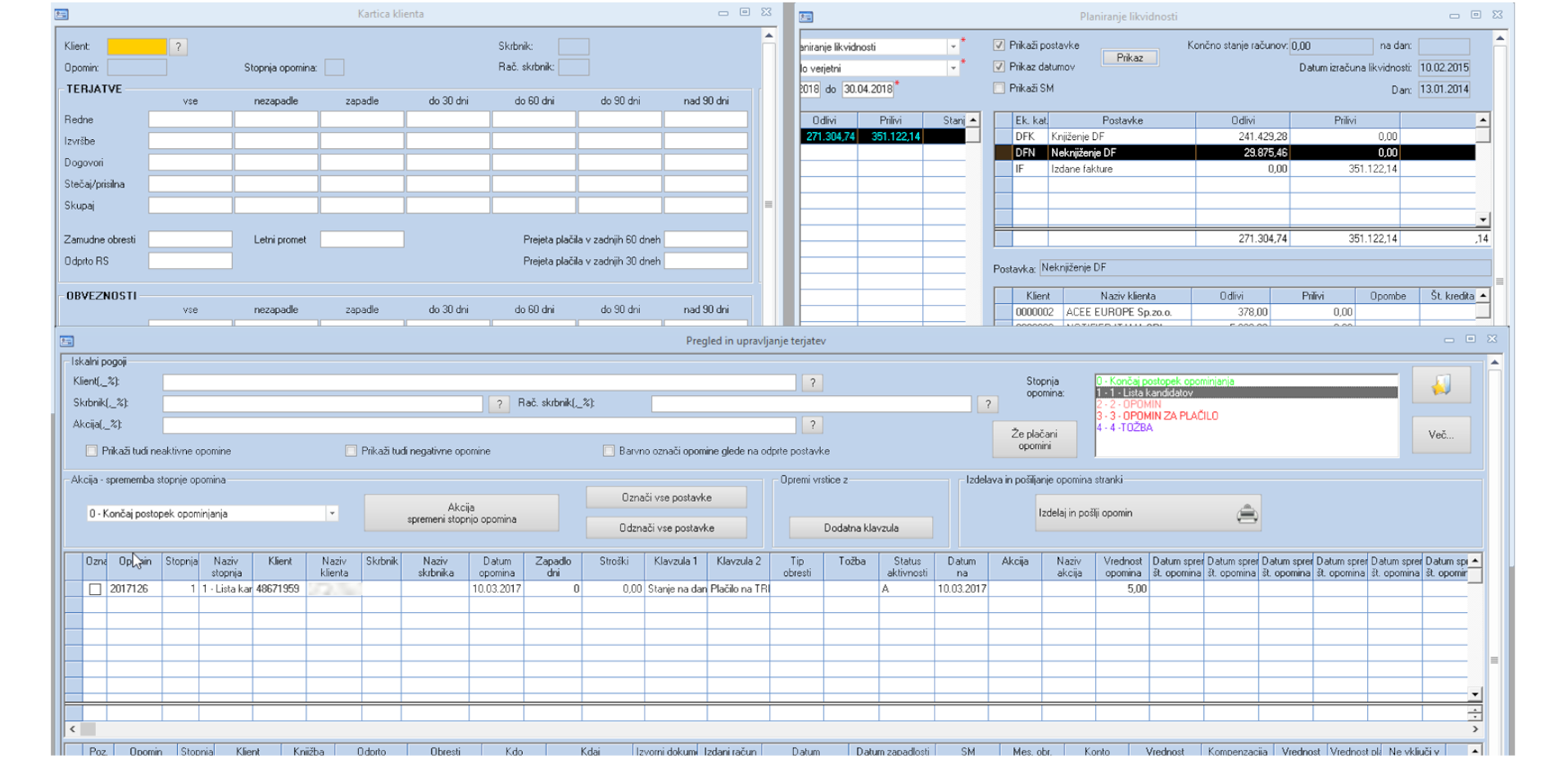Tick the 'Prikaži SM' checkbox
The height and width of the screenshot is (759, 1568).
pyautogui.click(x=999, y=89)
